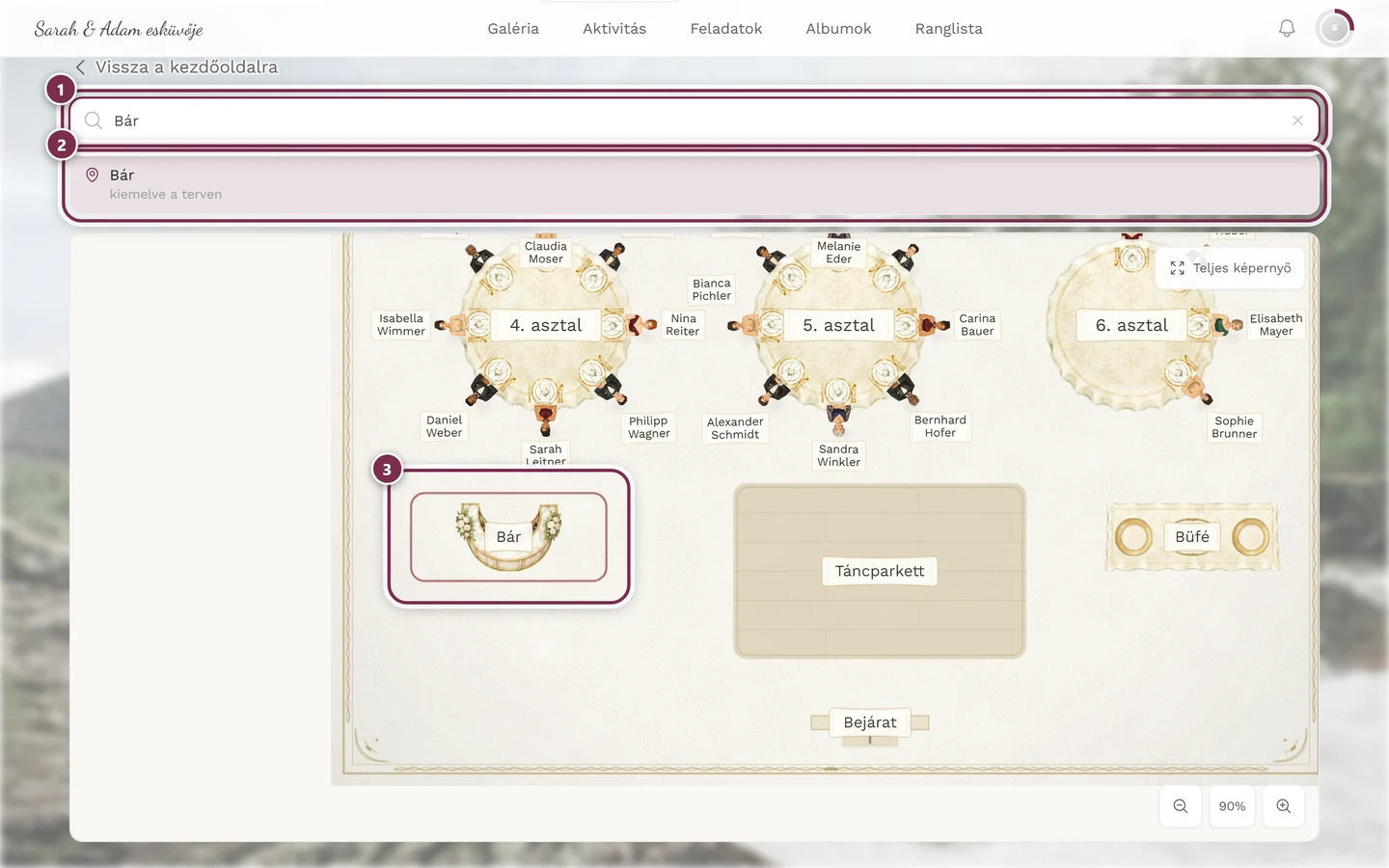Select the 6. asztal table
The height and width of the screenshot is (868, 1389).
click(x=1131, y=325)
